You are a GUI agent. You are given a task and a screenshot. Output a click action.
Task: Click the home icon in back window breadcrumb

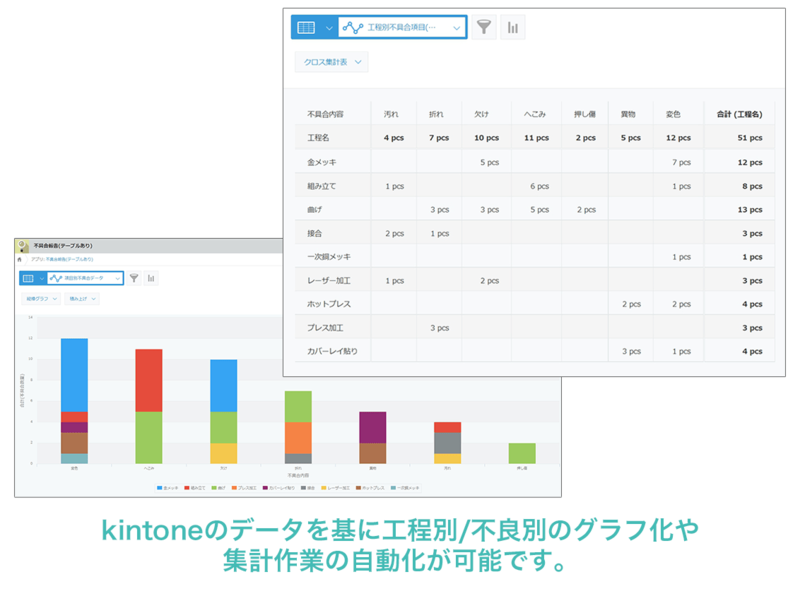pyautogui.click(x=20, y=259)
